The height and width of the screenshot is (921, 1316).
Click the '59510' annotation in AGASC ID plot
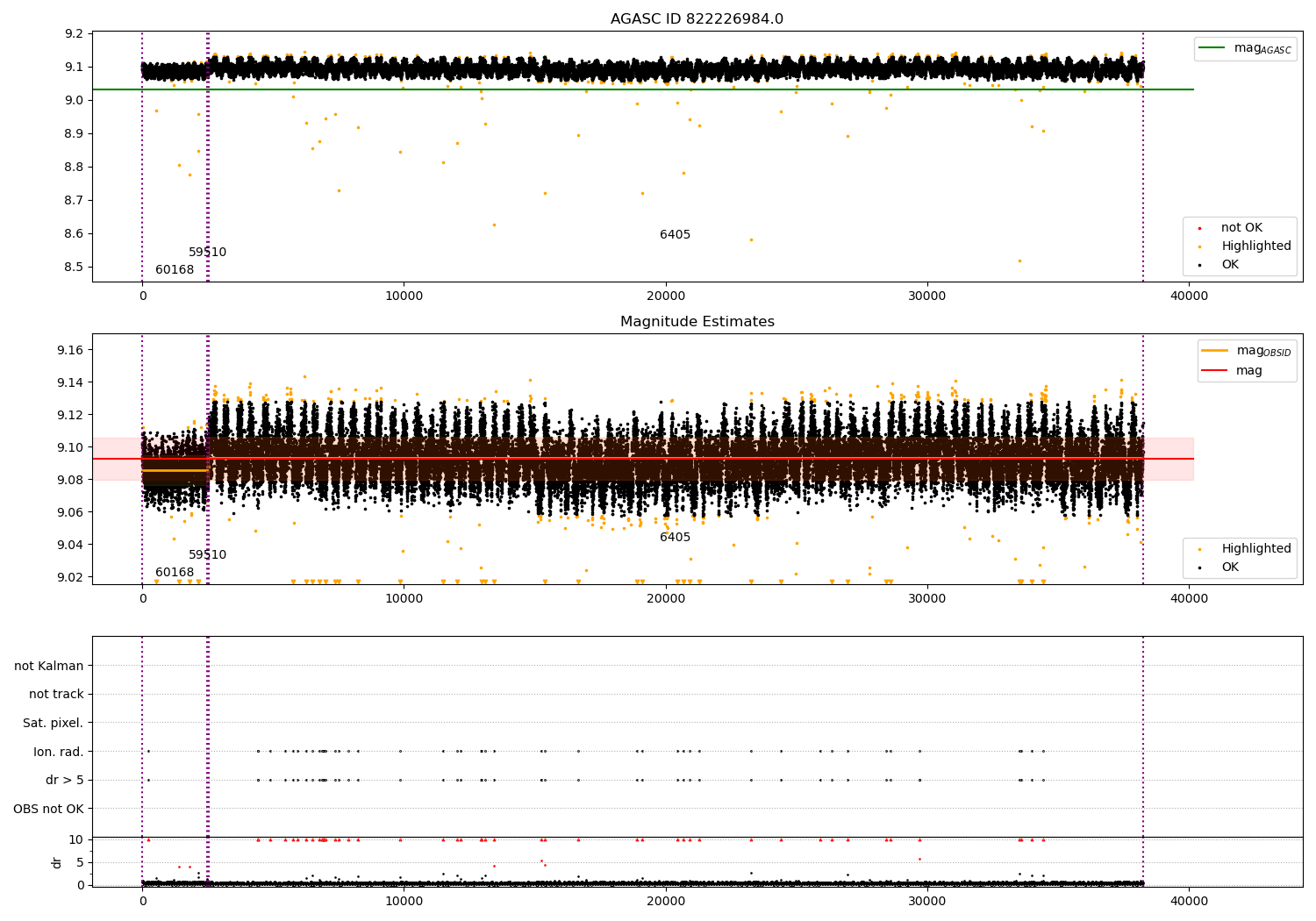207,253
